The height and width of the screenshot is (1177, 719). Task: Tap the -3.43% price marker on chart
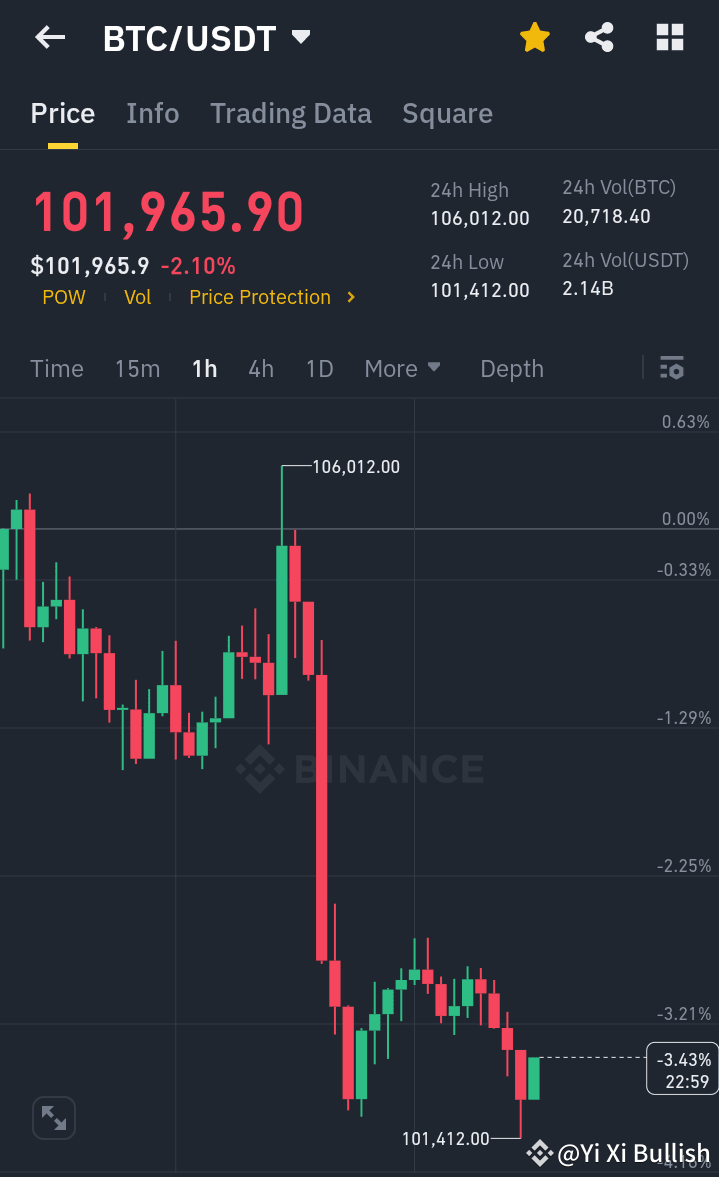pyautogui.click(x=681, y=1067)
